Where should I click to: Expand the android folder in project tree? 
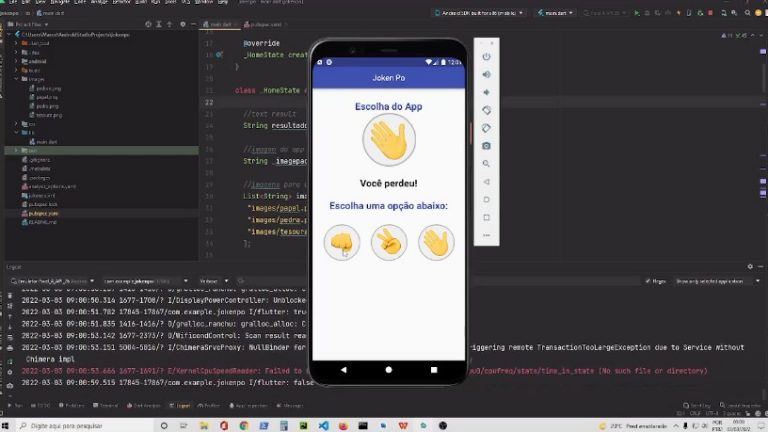(17, 61)
